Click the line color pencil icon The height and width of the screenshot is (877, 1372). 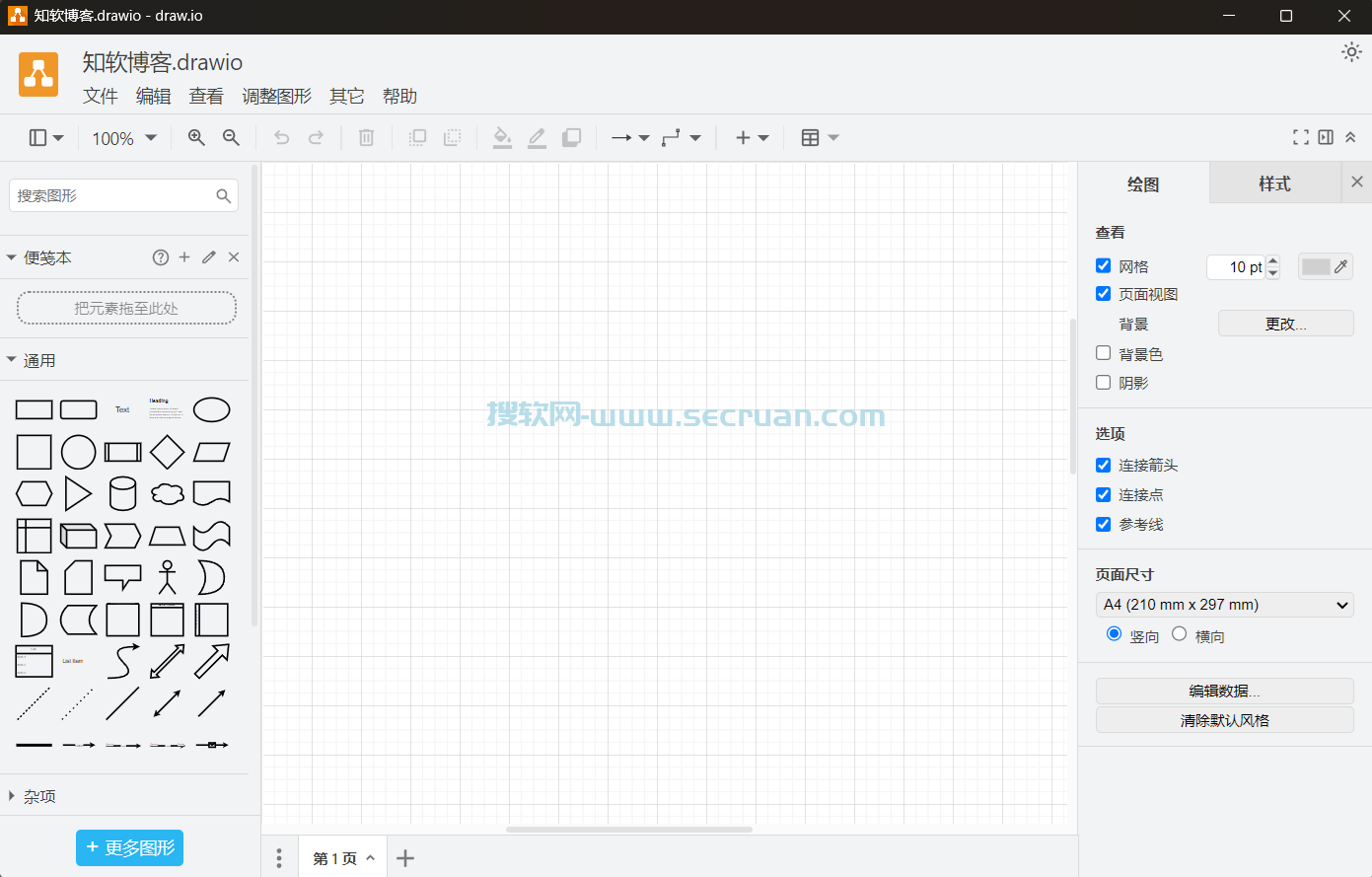pos(537,138)
